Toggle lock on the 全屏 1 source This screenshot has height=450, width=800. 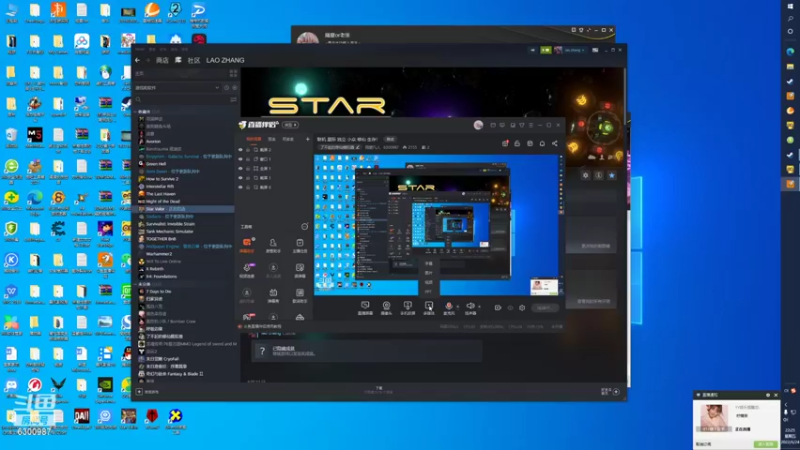coord(248,168)
